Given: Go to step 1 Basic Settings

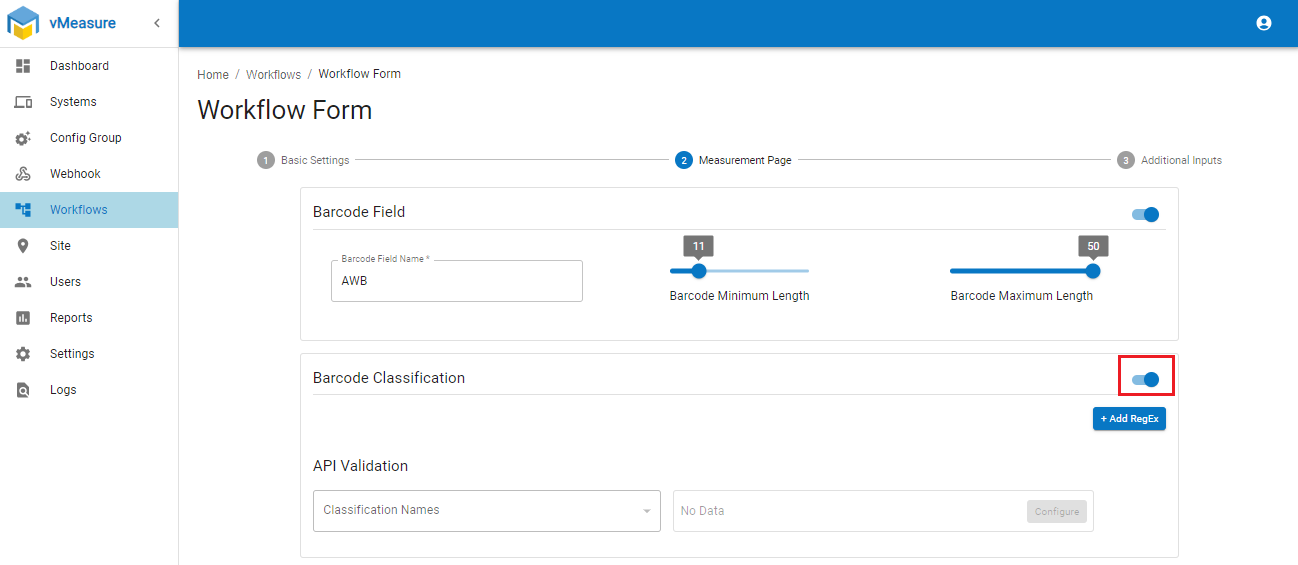Looking at the screenshot, I should (305, 160).
